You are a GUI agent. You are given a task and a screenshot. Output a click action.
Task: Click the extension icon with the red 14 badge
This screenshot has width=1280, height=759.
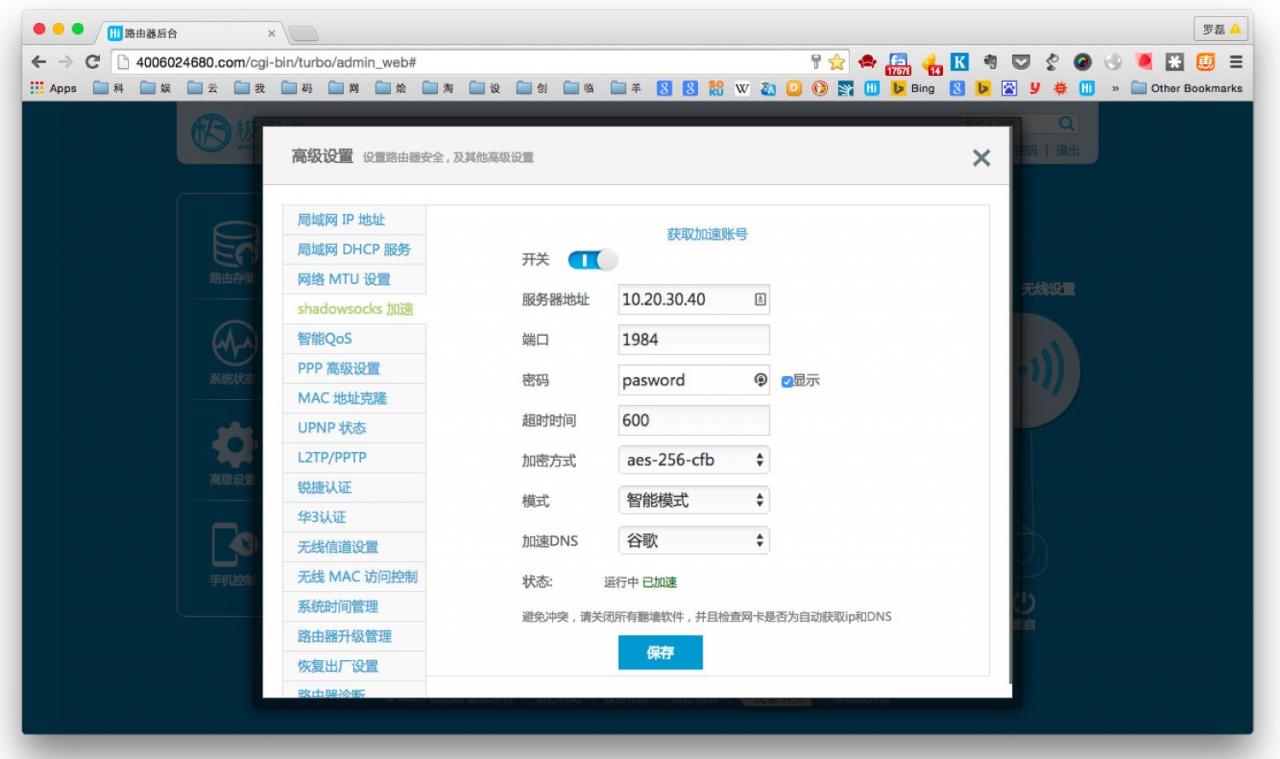[x=932, y=64]
